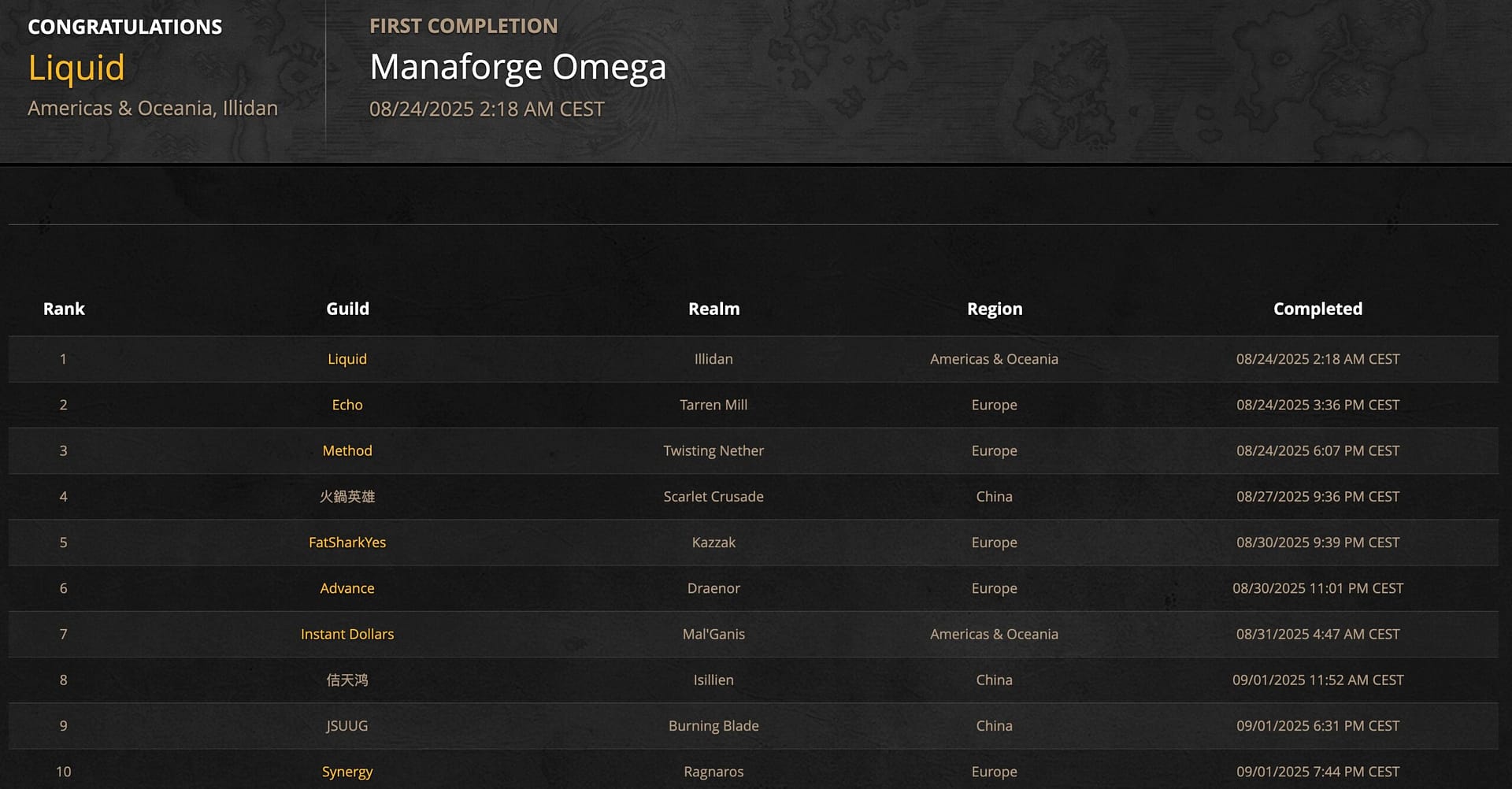Click the Manaforge Omega raid title
The image size is (1512, 789).
coord(517,68)
